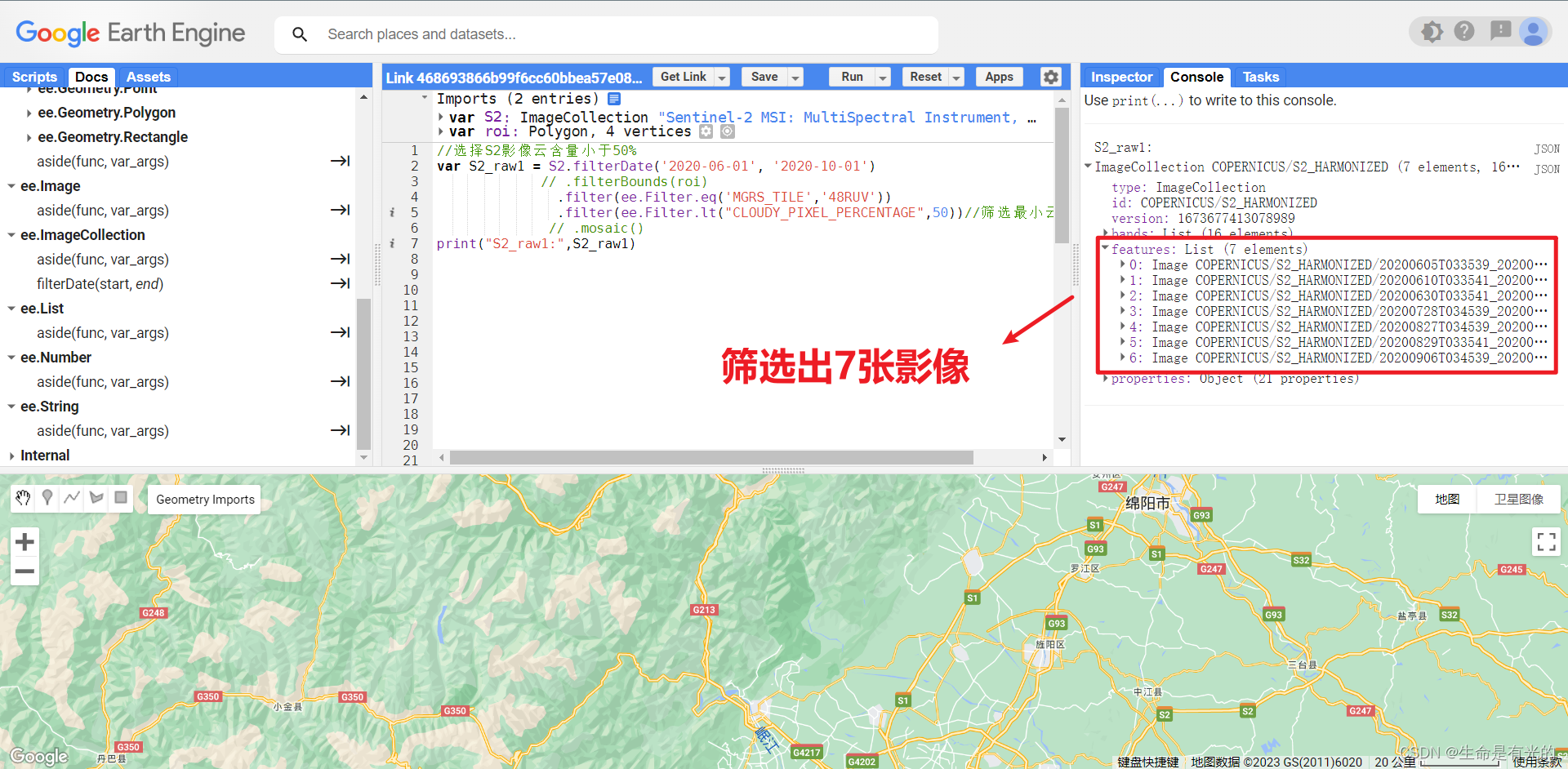This screenshot has width=1568, height=769.
Task: Expand the properties object in console
Action: pos(1106,379)
